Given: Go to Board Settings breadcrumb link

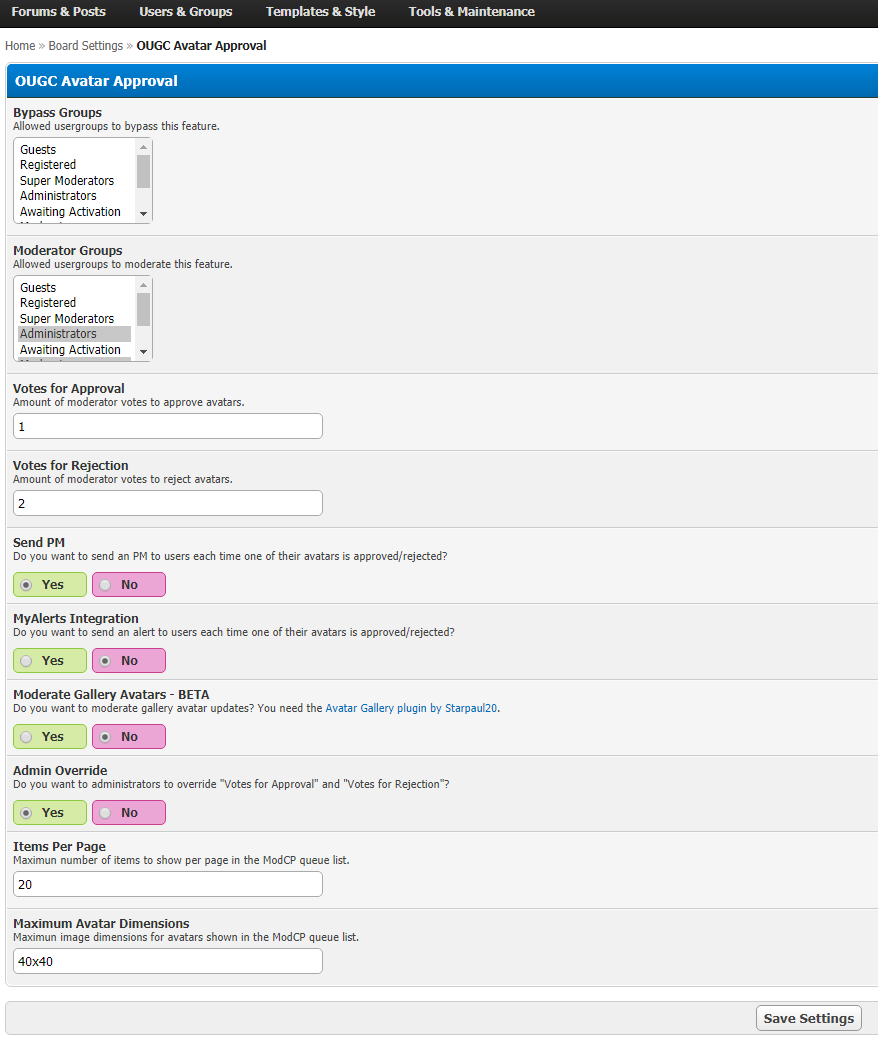Looking at the screenshot, I should [x=86, y=45].
